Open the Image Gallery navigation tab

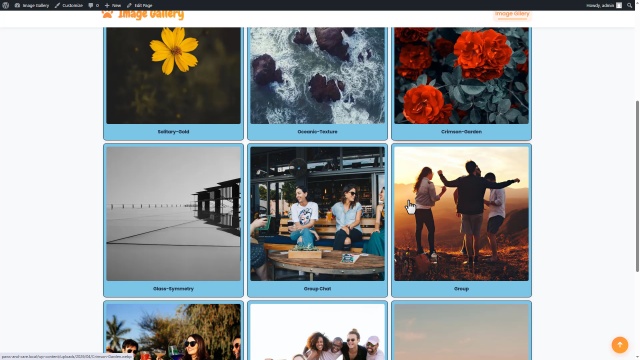click(x=512, y=14)
